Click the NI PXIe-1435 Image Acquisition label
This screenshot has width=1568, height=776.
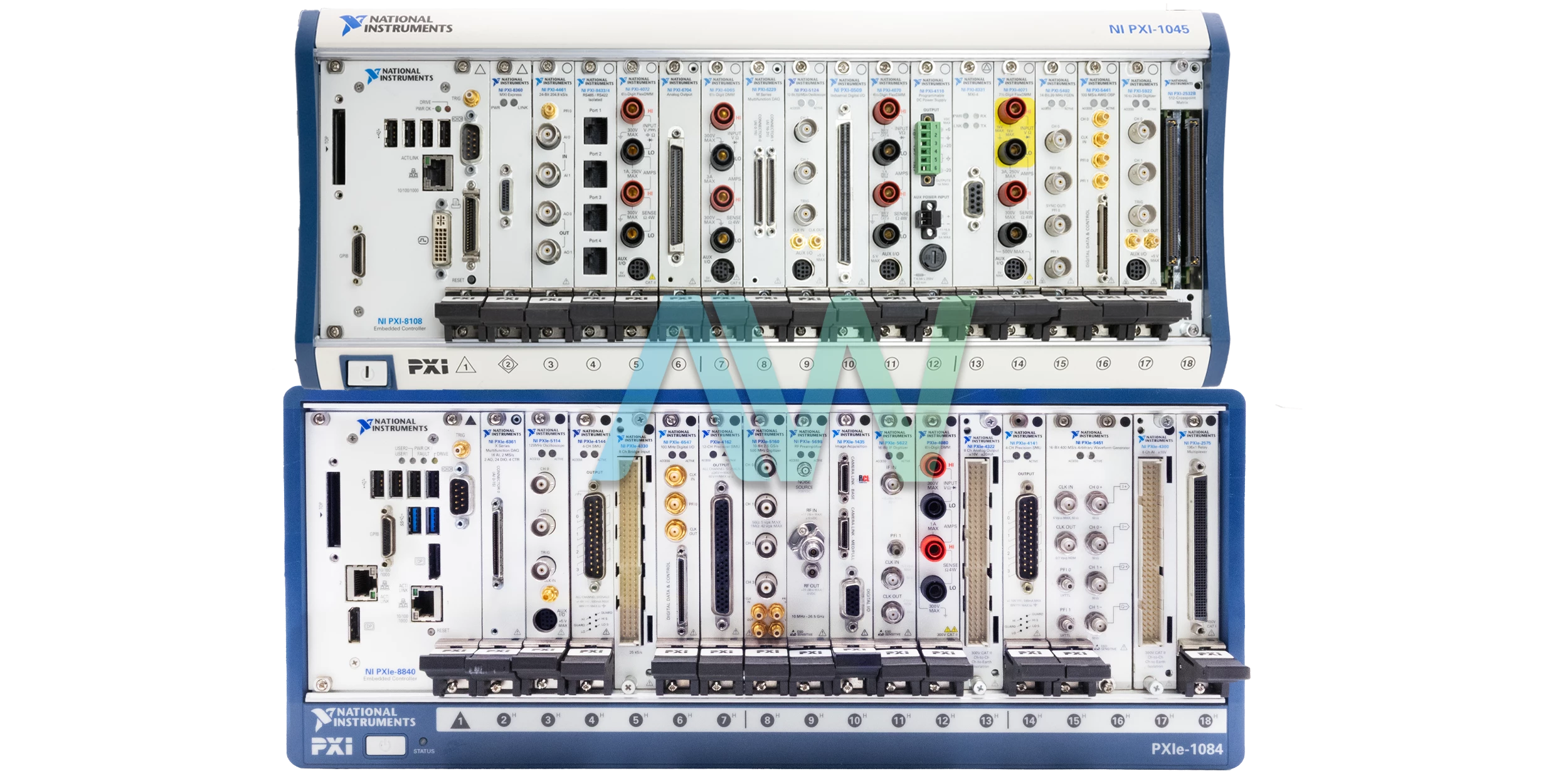click(x=850, y=444)
